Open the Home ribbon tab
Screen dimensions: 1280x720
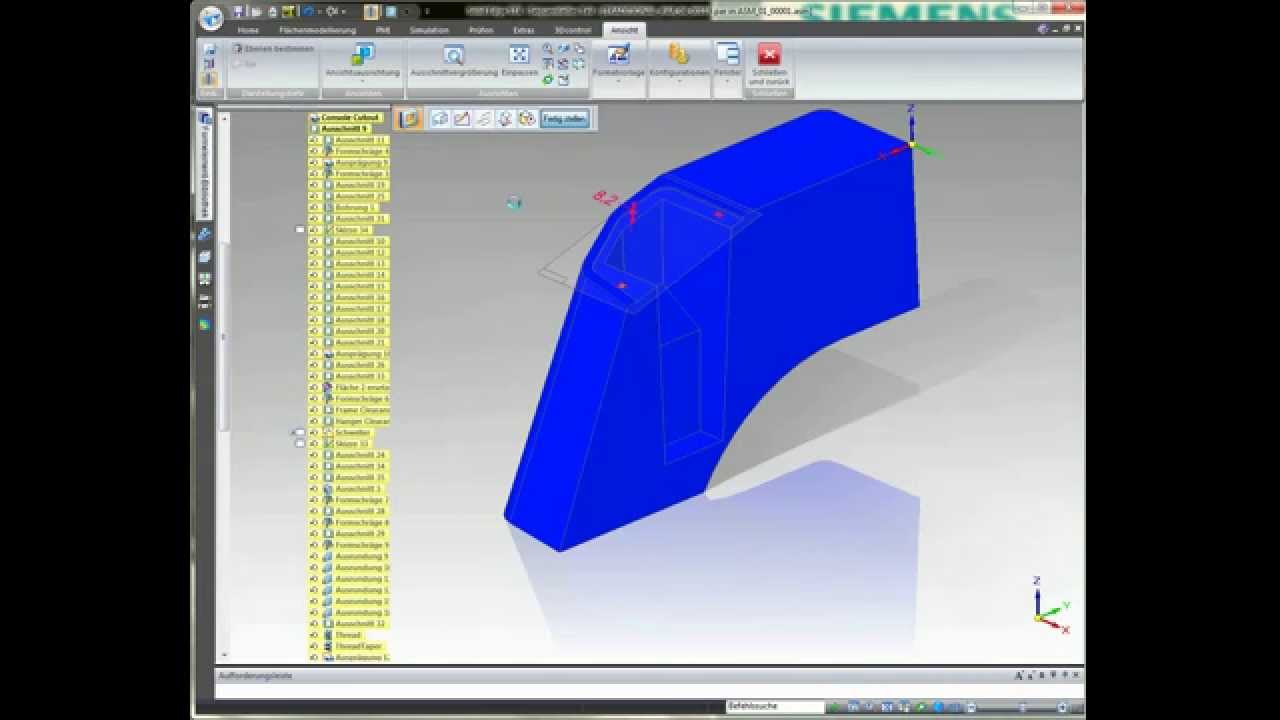click(248, 30)
